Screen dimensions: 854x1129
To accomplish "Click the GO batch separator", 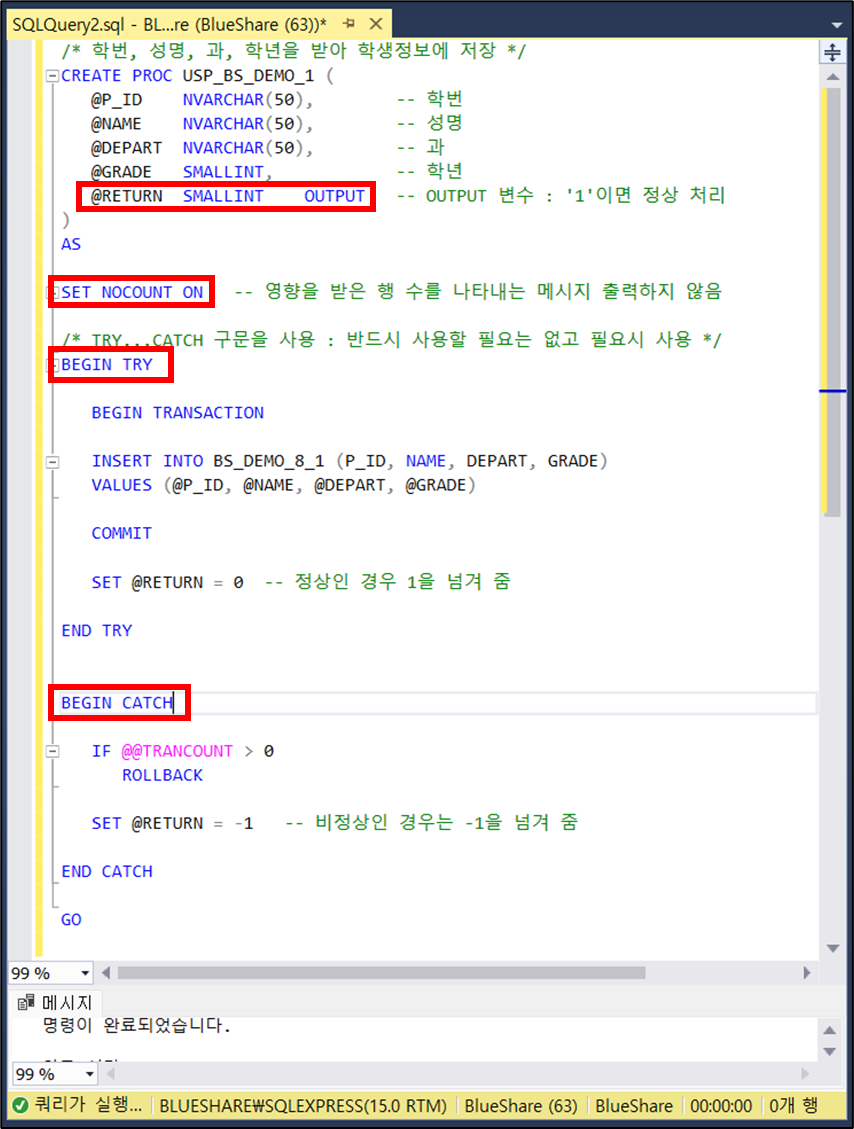I will [x=71, y=920].
